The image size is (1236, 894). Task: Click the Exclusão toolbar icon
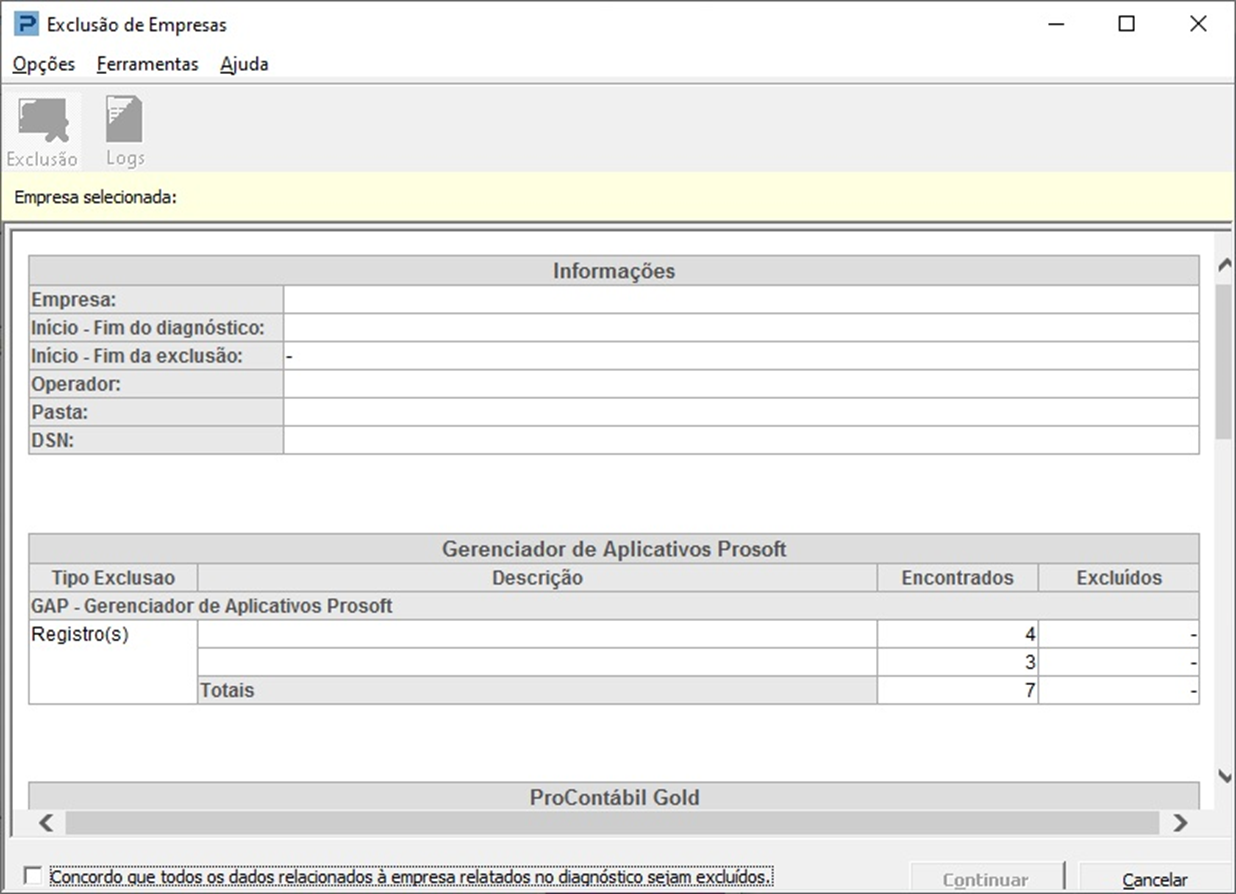[x=42, y=132]
